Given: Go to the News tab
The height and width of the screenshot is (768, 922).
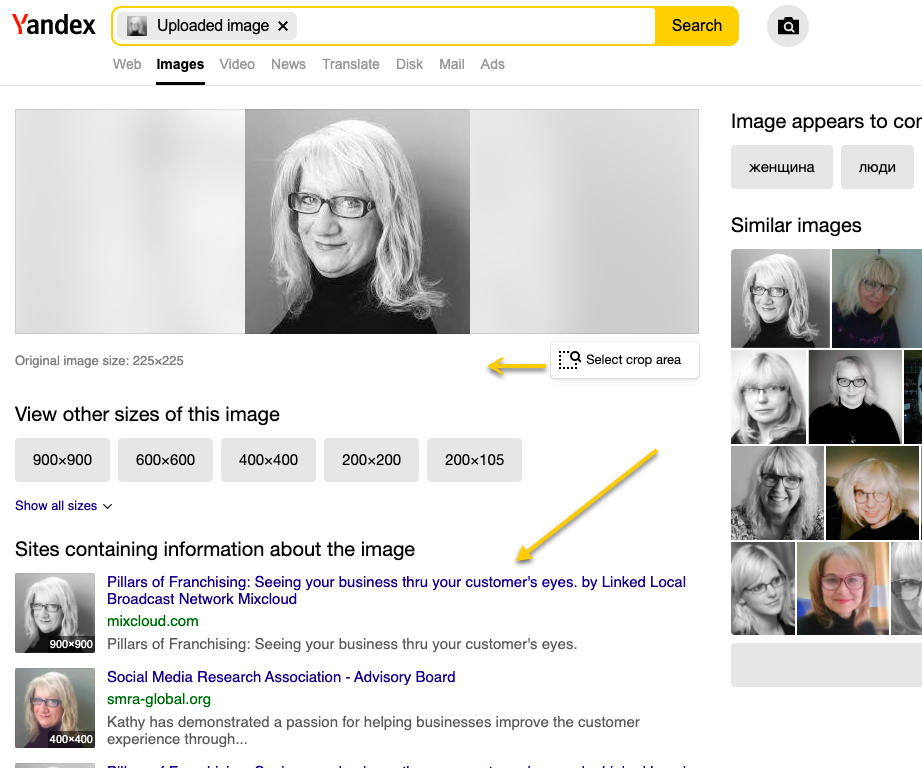Looking at the screenshot, I should (288, 64).
